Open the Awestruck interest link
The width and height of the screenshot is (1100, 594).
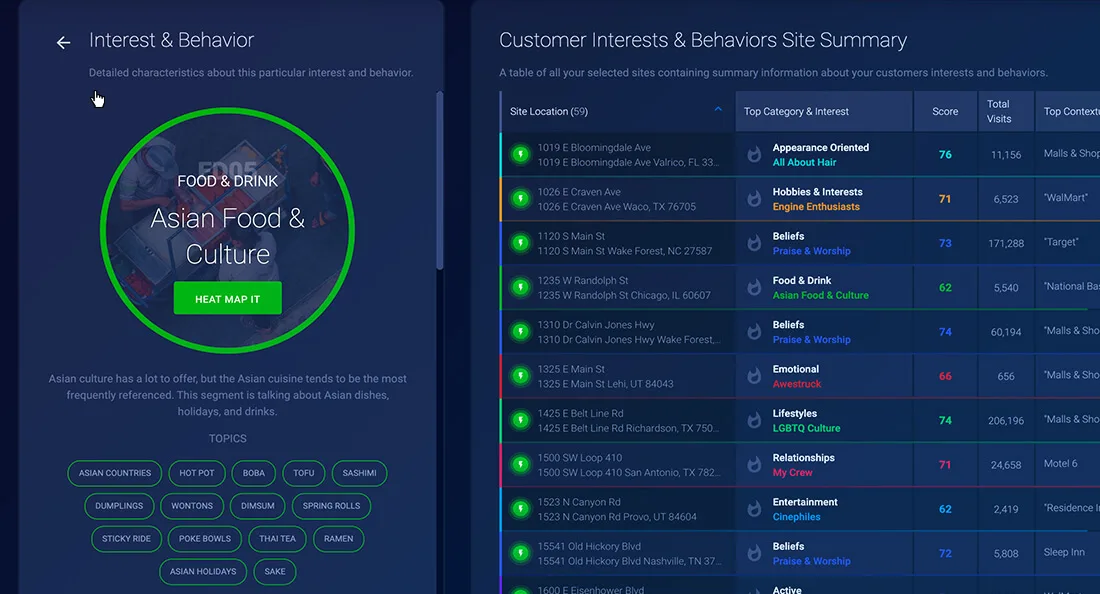[796, 384]
